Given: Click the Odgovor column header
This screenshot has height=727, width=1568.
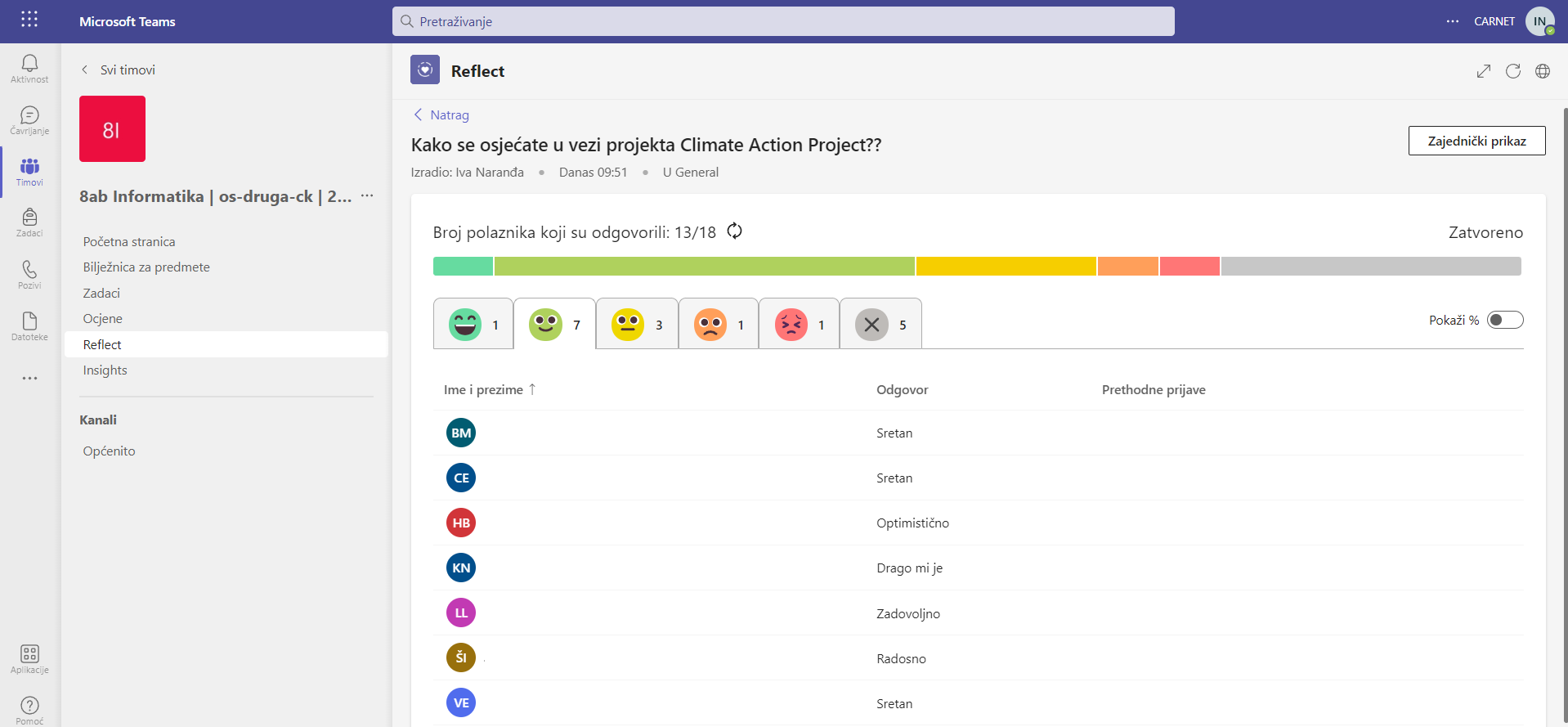Looking at the screenshot, I should point(902,389).
